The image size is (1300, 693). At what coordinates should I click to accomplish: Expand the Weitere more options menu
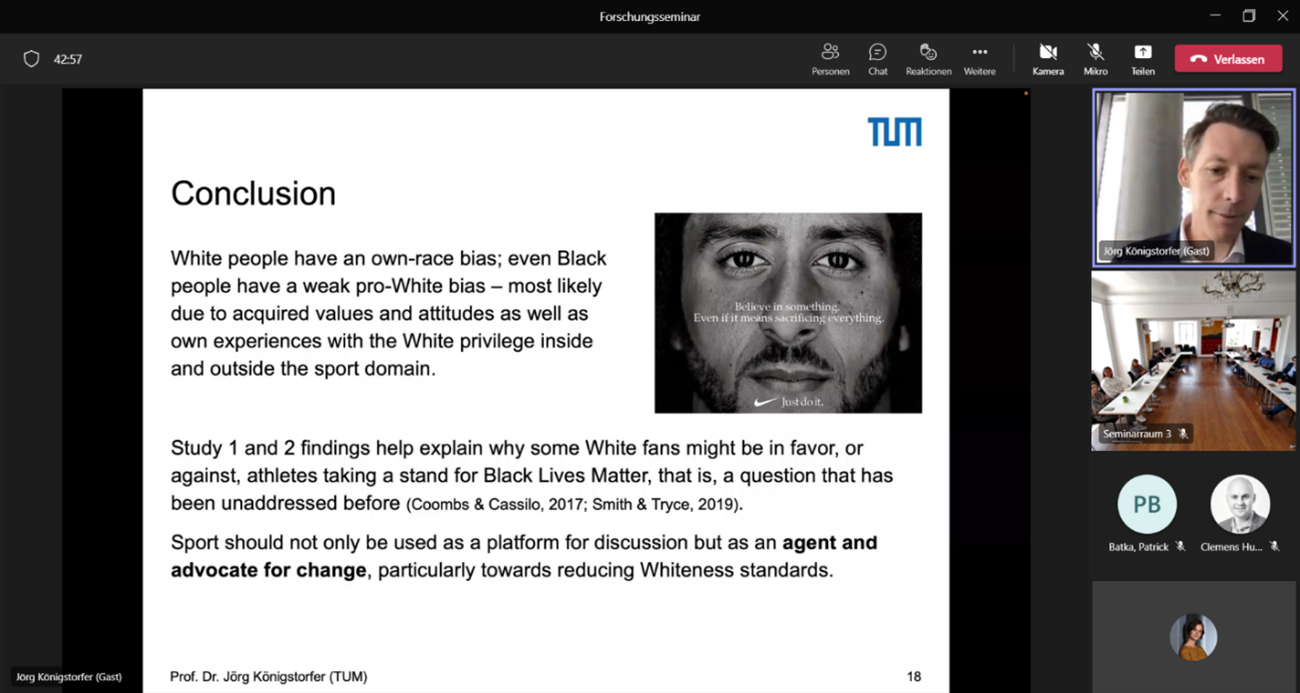(979, 59)
